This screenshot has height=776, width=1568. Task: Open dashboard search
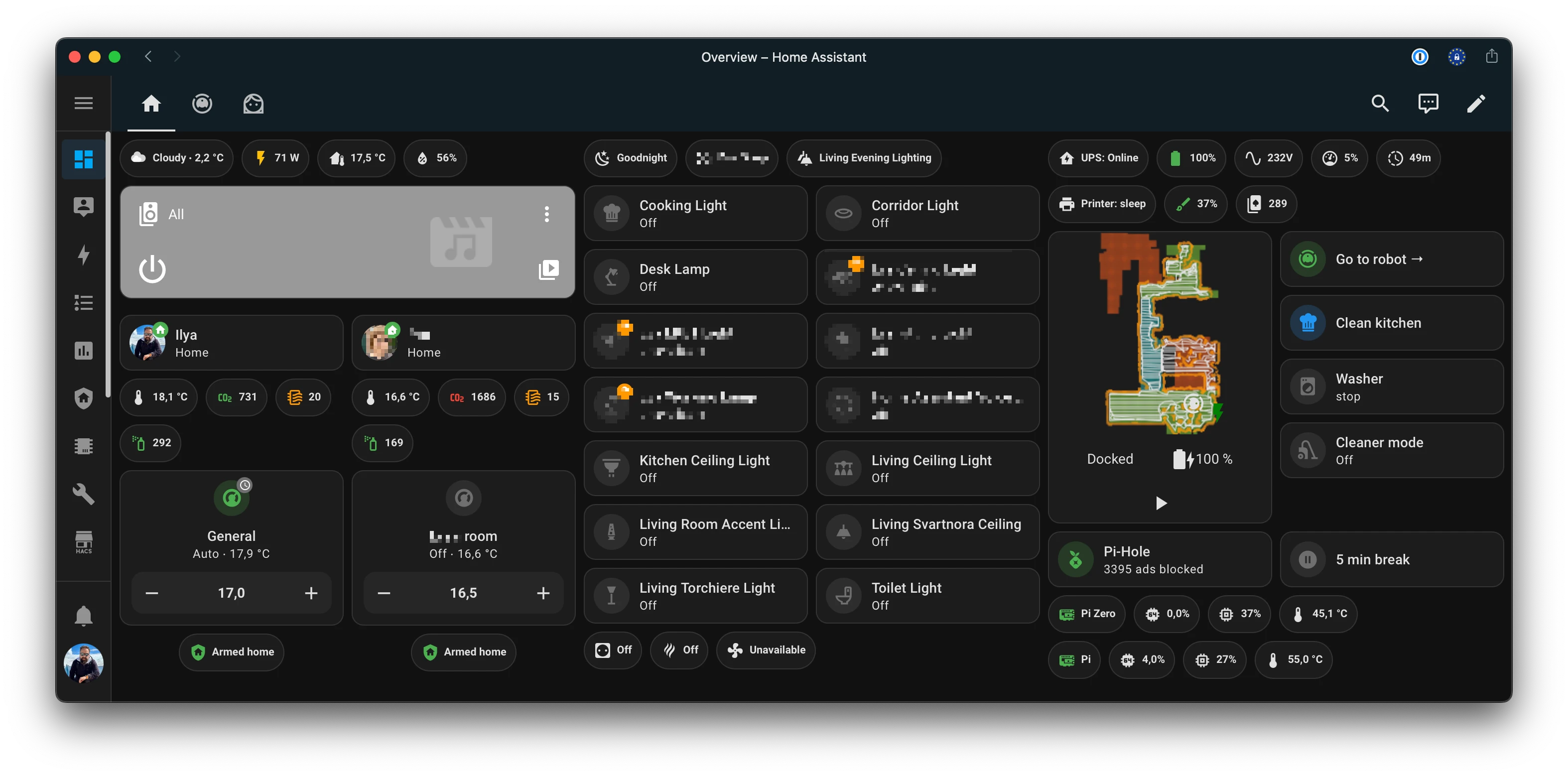tap(1380, 103)
